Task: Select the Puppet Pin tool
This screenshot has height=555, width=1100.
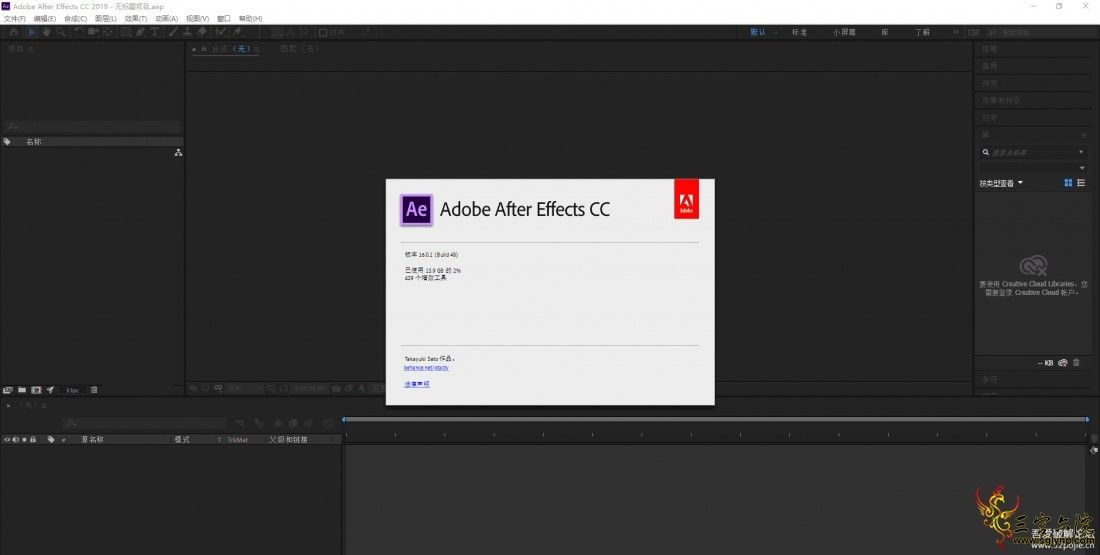Action: [x=237, y=32]
